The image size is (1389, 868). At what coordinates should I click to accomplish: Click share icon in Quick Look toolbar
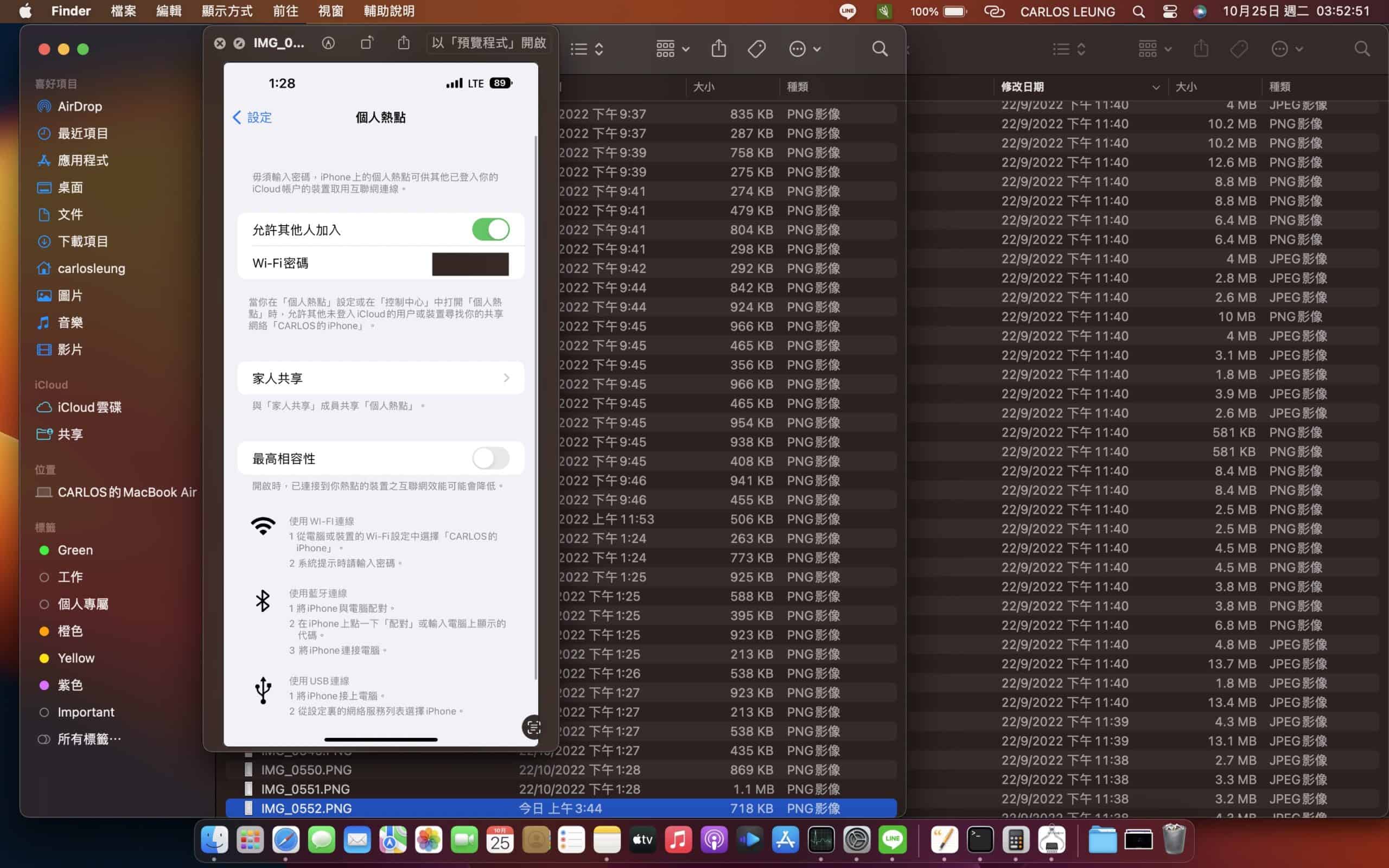click(404, 43)
